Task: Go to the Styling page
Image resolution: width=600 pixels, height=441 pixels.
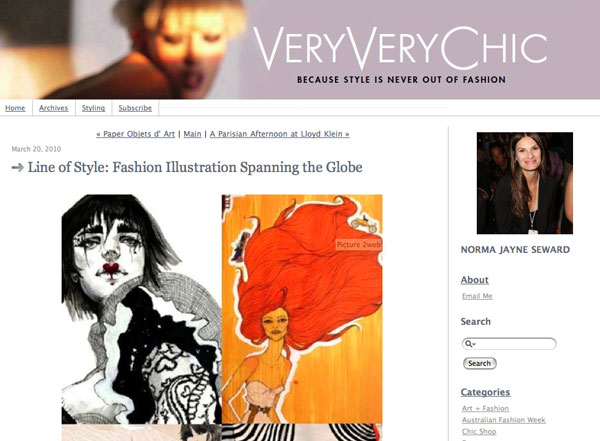Action: pos(93,108)
